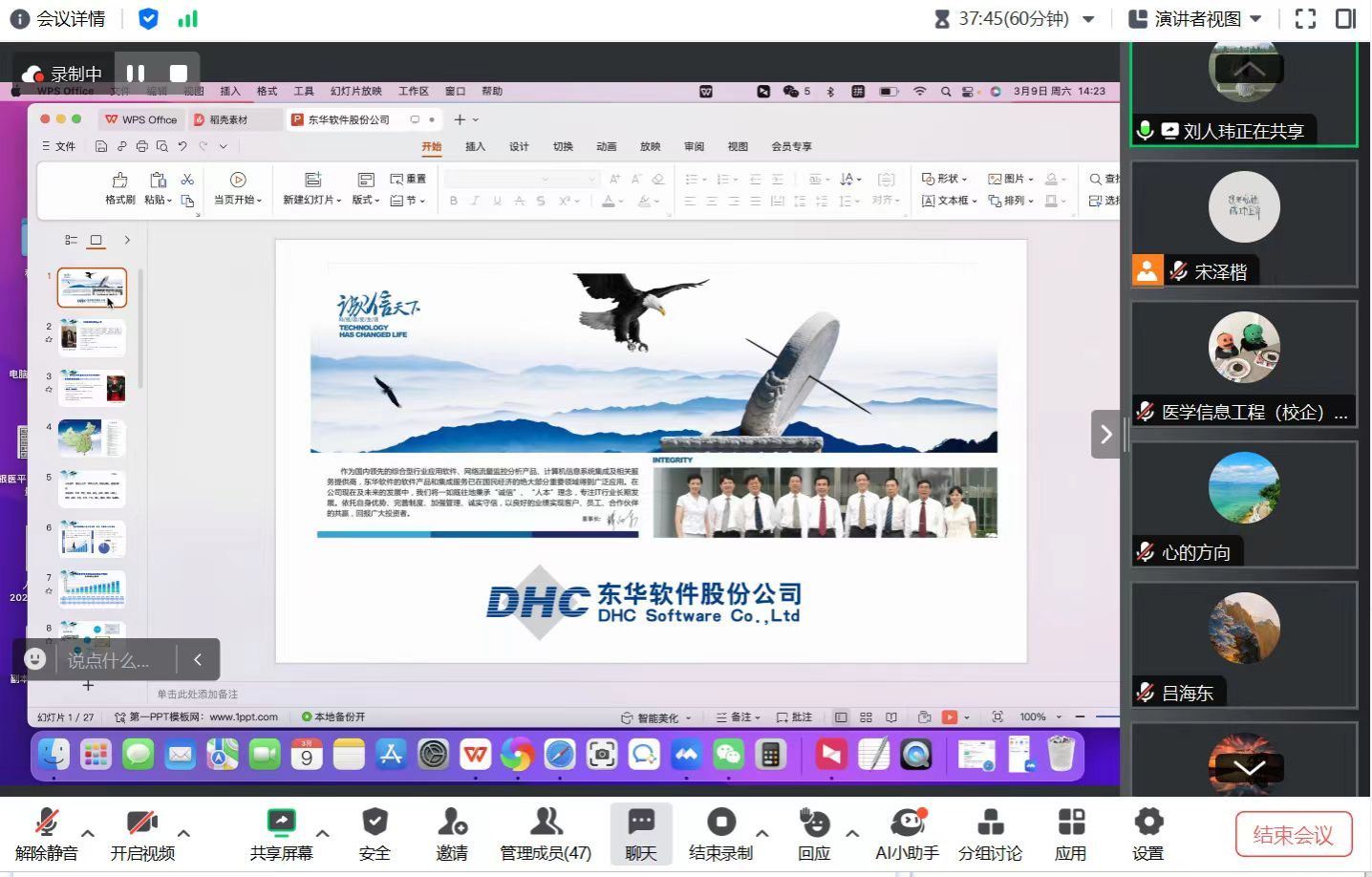Click the 结束会议 button
Viewport: 1372px width, 877px height.
[x=1293, y=835]
